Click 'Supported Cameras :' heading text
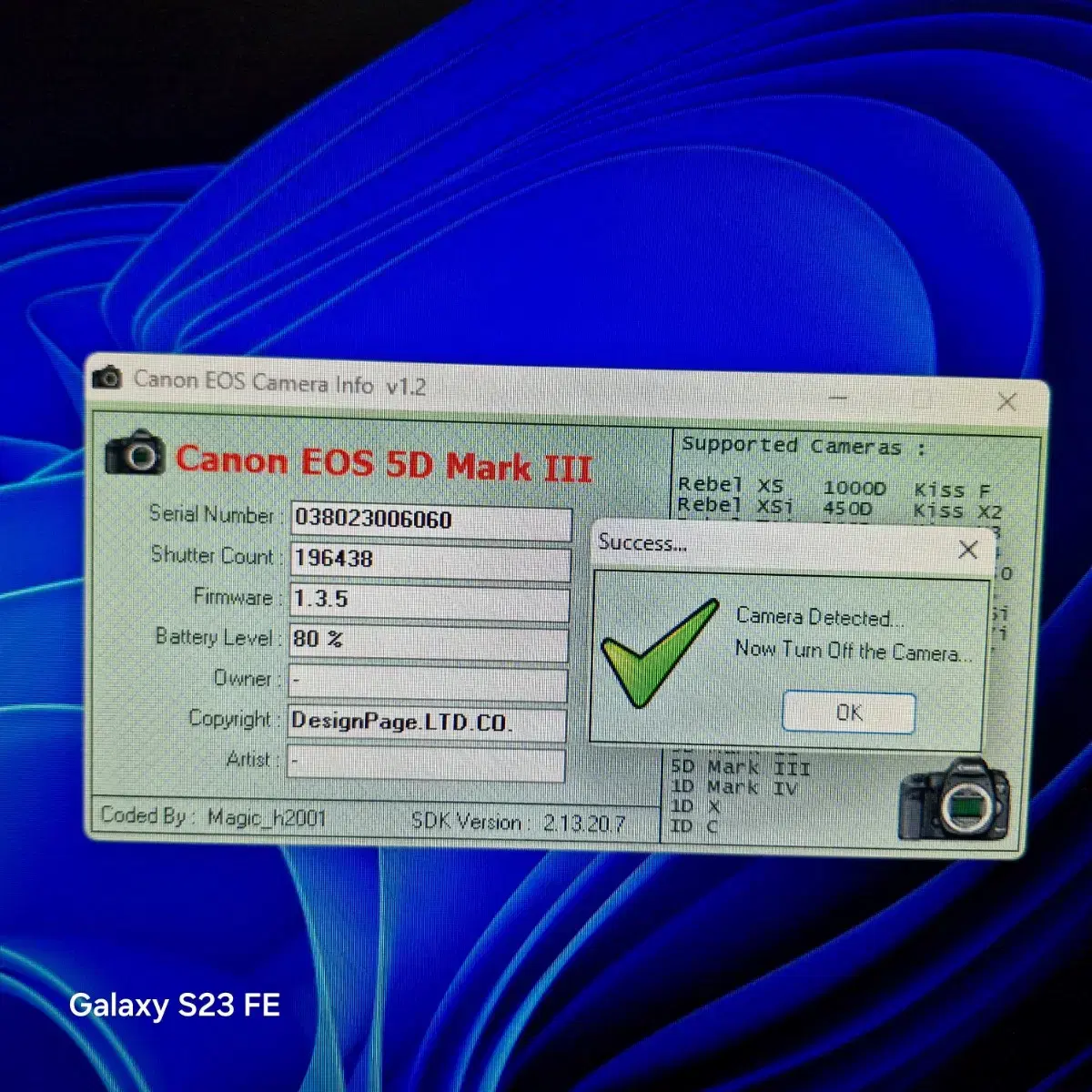 point(804,446)
